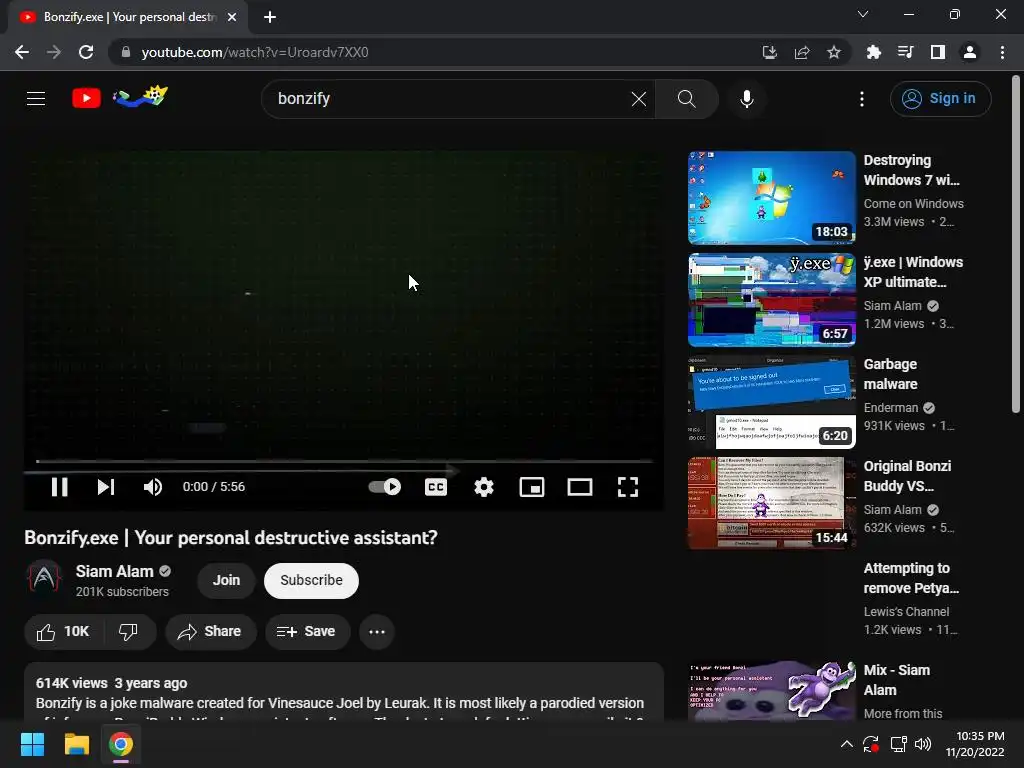The image size is (1024, 768).
Task: Reload the page
Action: click(86, 52)
